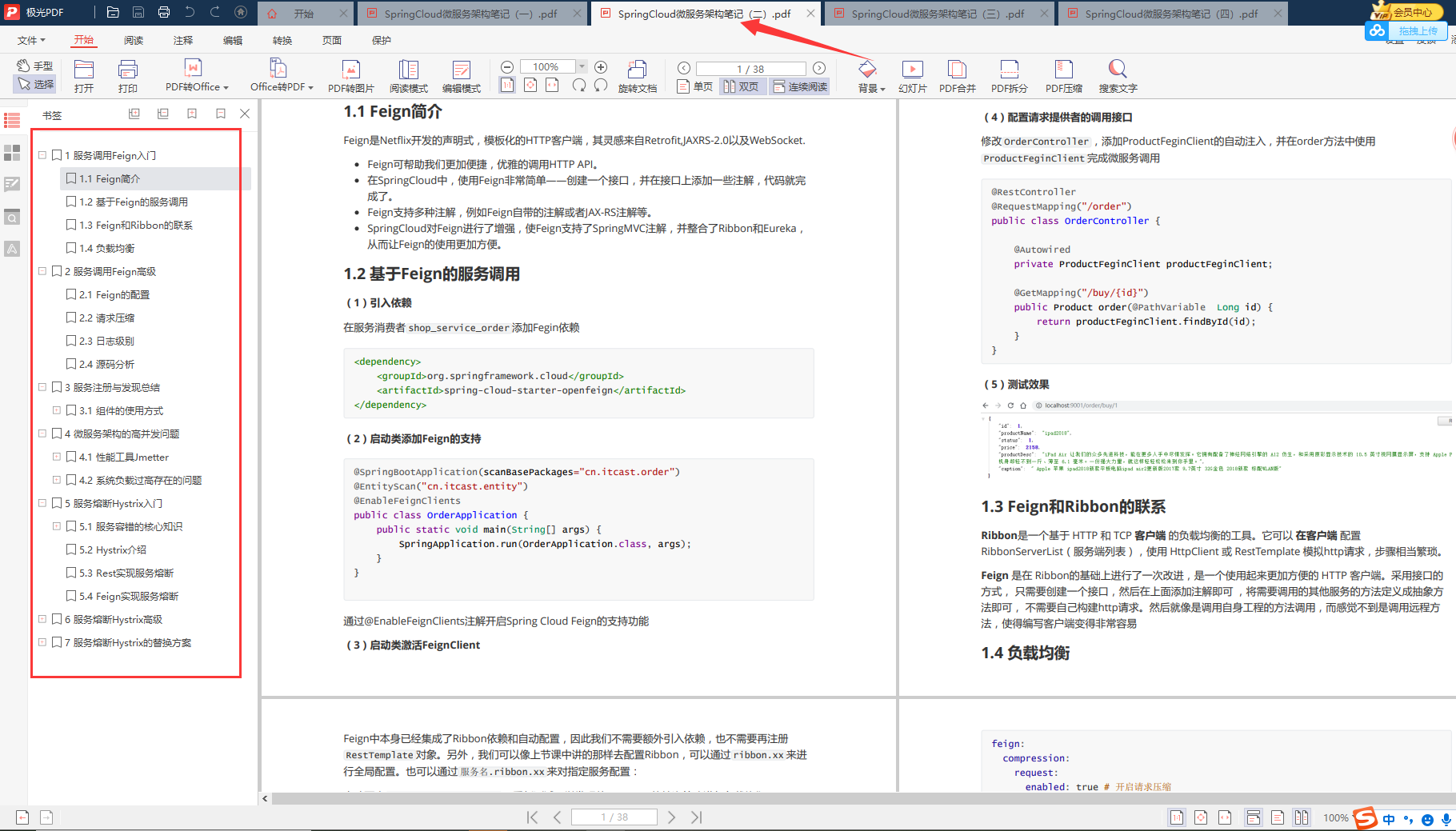Select 单页 single page view
This screenshot has width=1456, height=831.
(694, 86)
